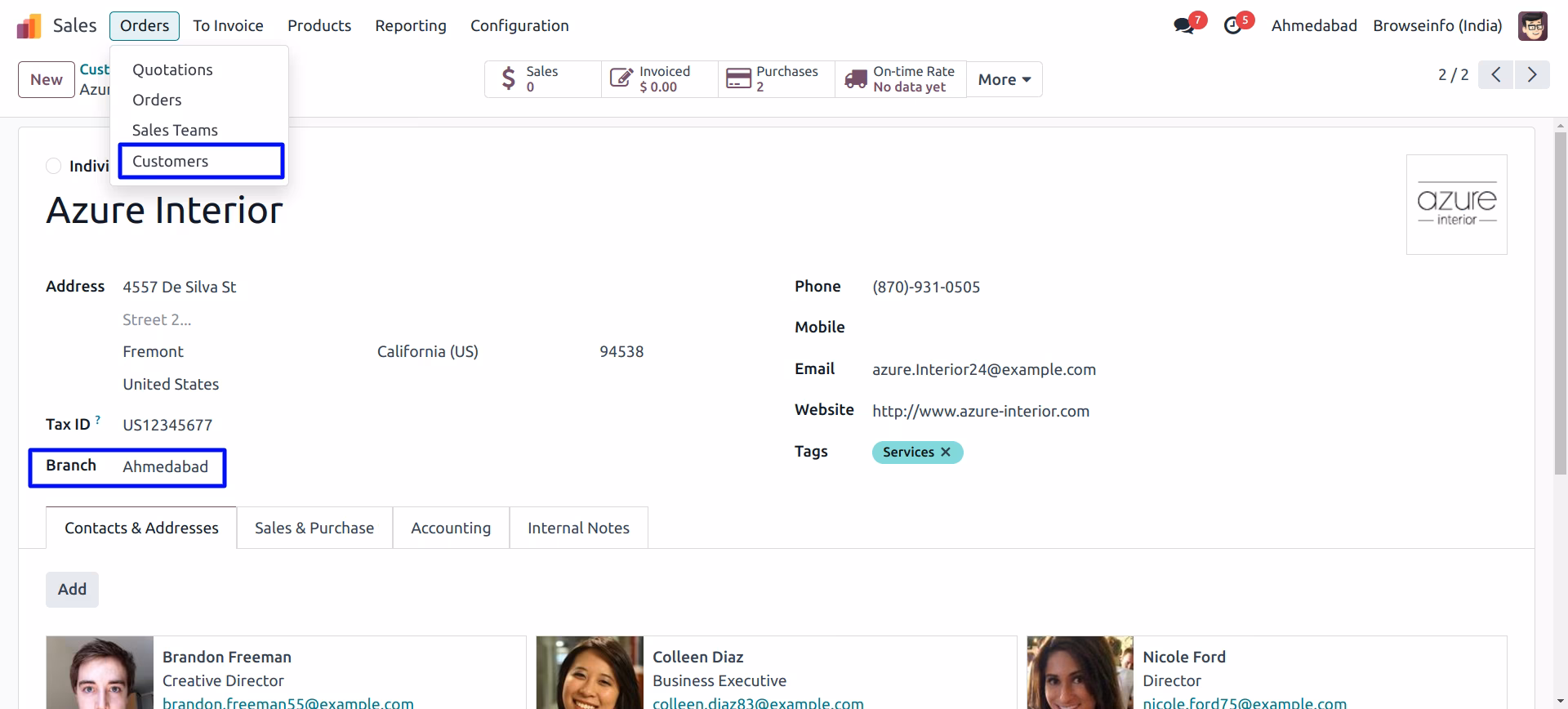Click the Azure Interior name field
Image resolution: width=1568 pixels, height=709 pixels.
(x=165, y=211)
